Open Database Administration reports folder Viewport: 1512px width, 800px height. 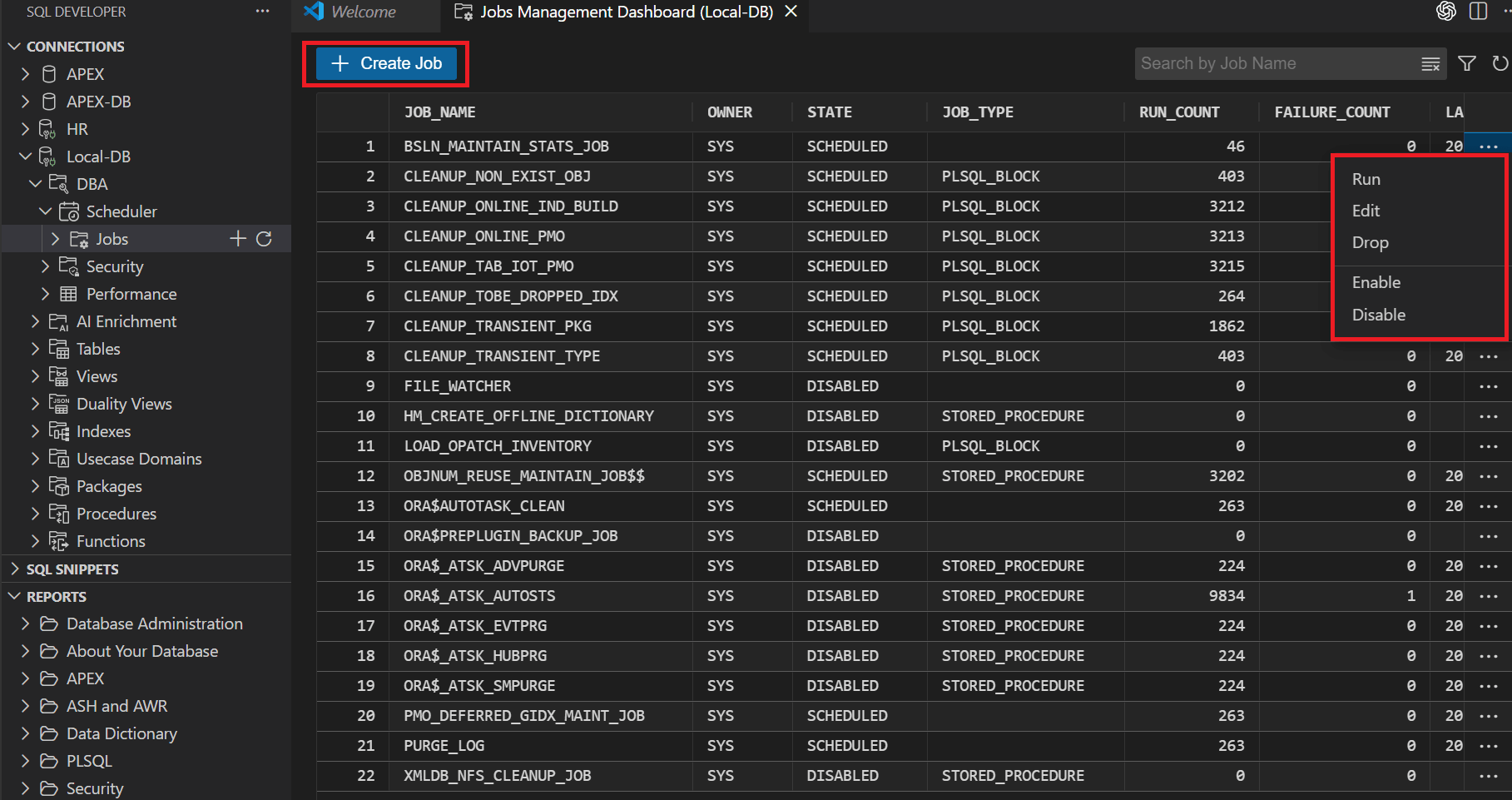tap(155, 624)
